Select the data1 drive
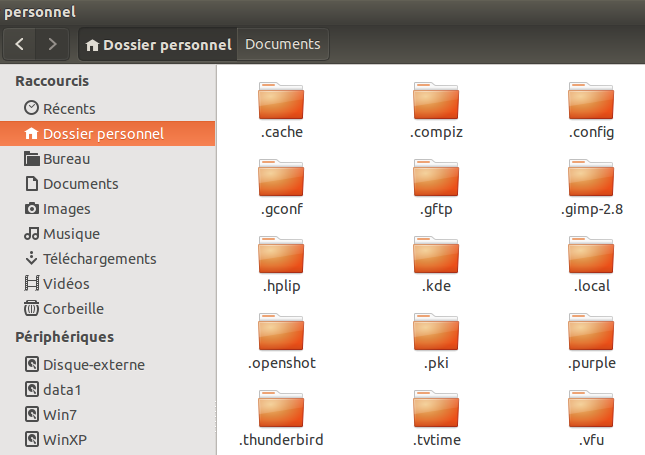Viewport: 645px width, 455px height. point(62,389)
